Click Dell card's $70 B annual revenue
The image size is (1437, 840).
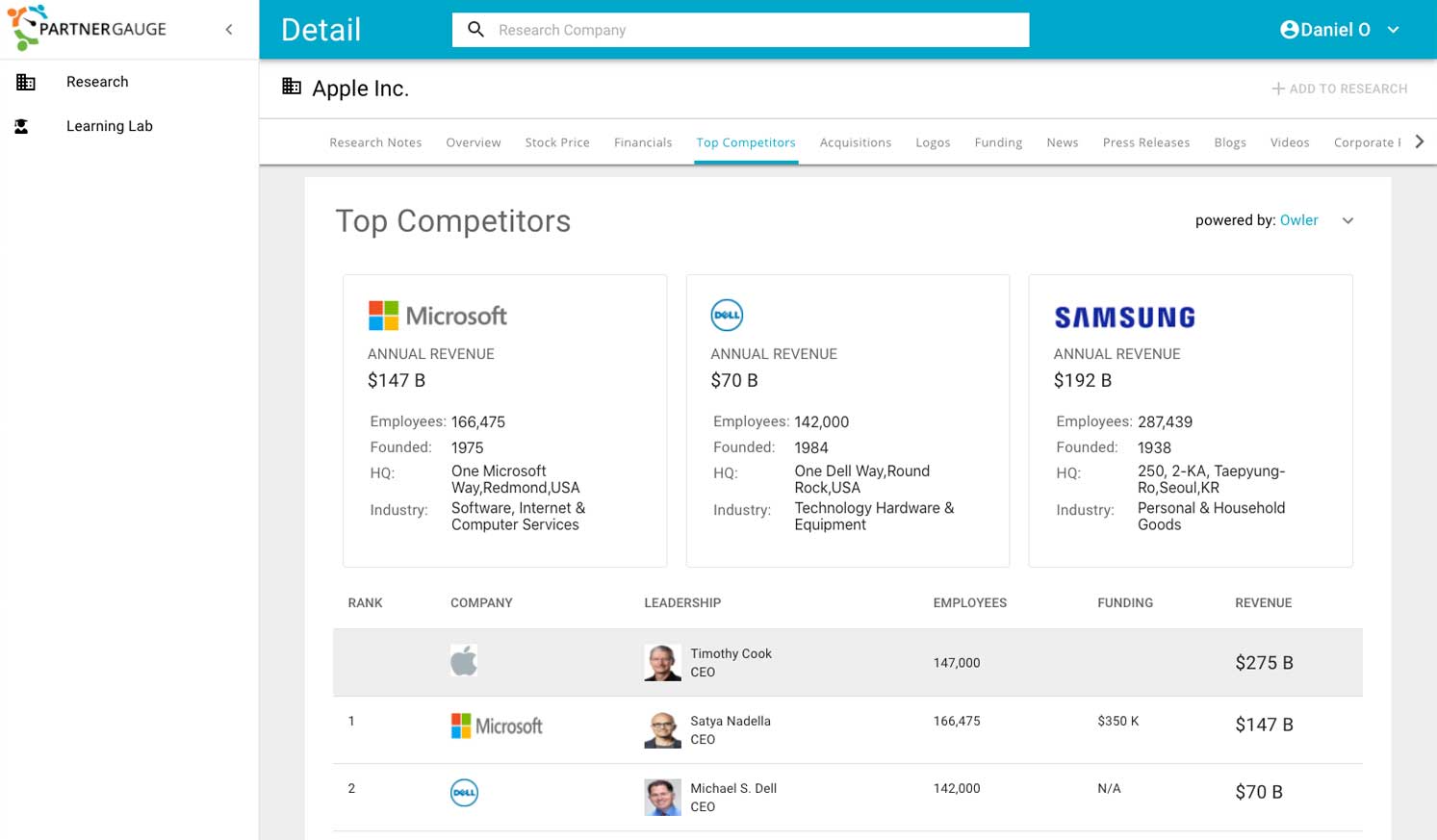point(734,380)
